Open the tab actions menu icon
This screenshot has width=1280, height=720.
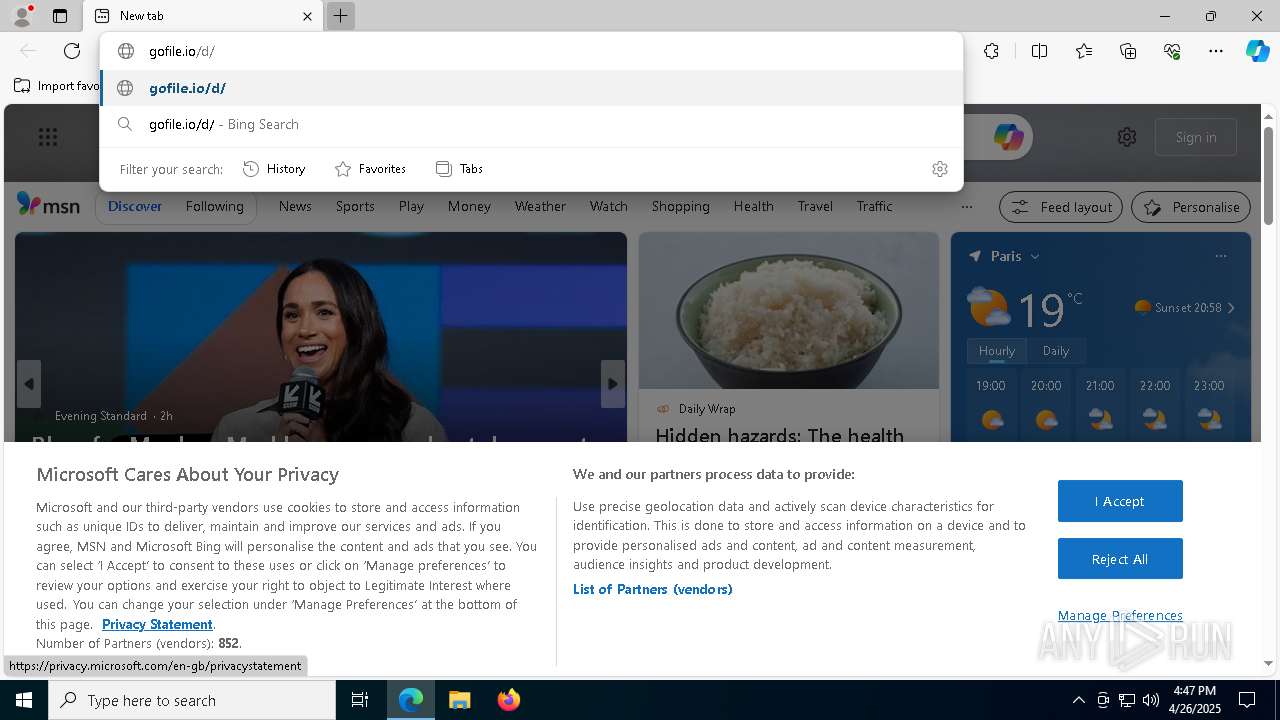click(60, 16)
